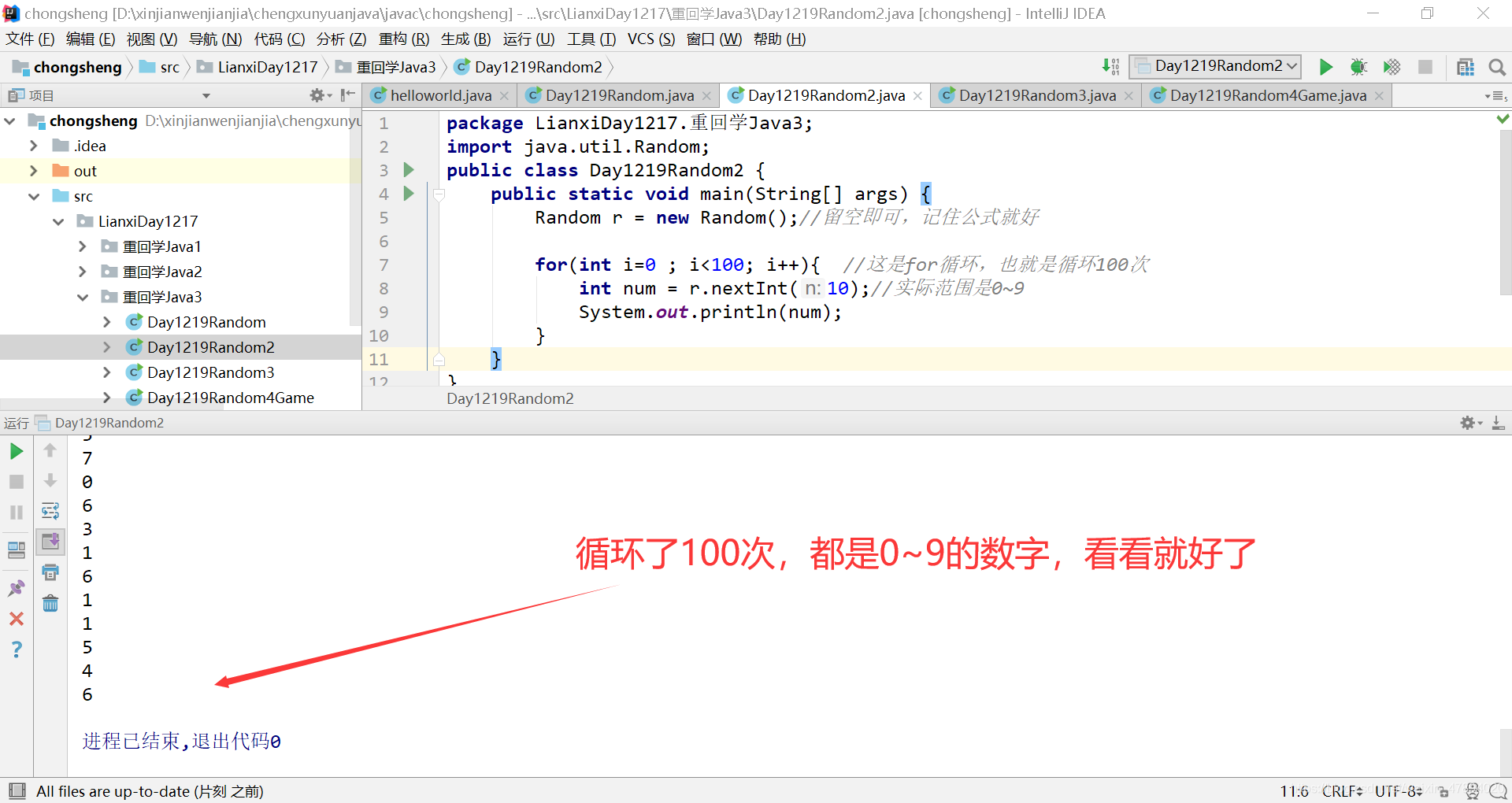This screenshot has width=1512, height=803.
Task: Pin the run console tab
Action: click(16, 587)
